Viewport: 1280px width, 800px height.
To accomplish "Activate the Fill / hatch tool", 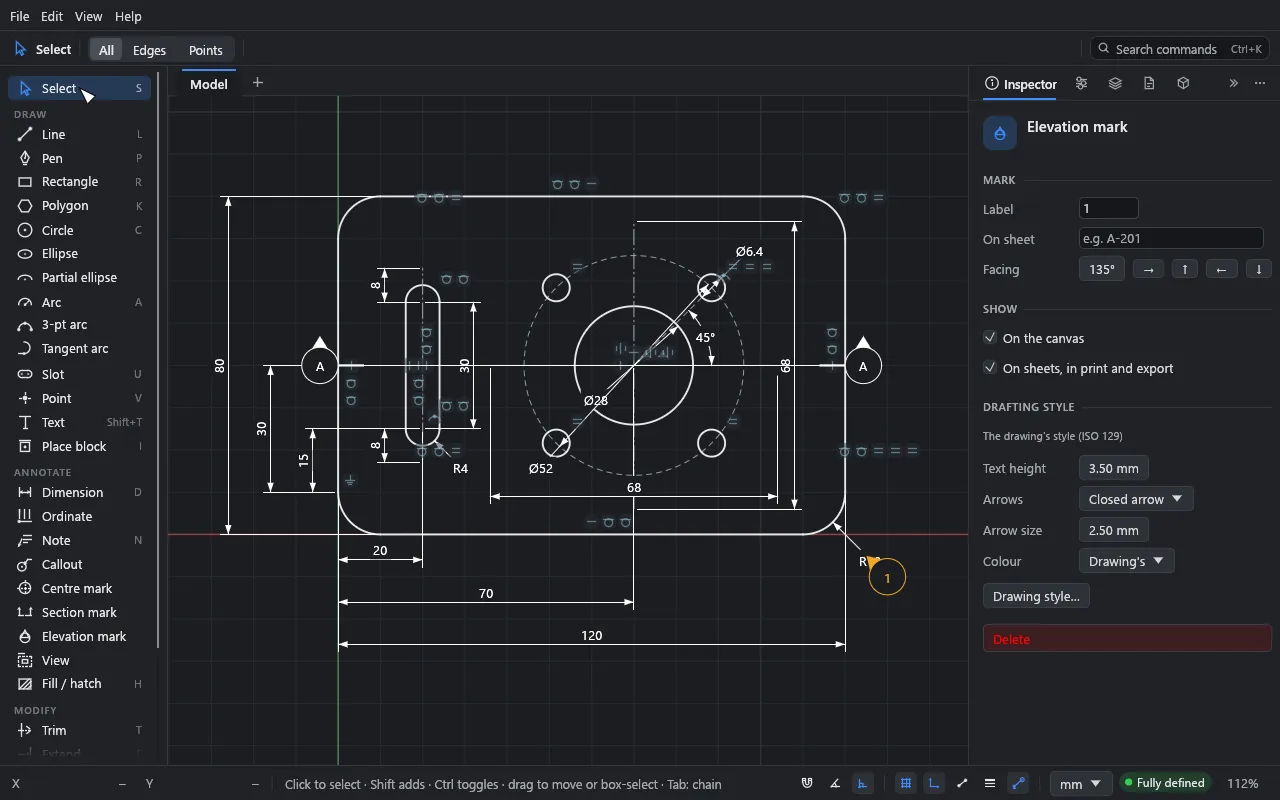I will click(x=80, y=684).
